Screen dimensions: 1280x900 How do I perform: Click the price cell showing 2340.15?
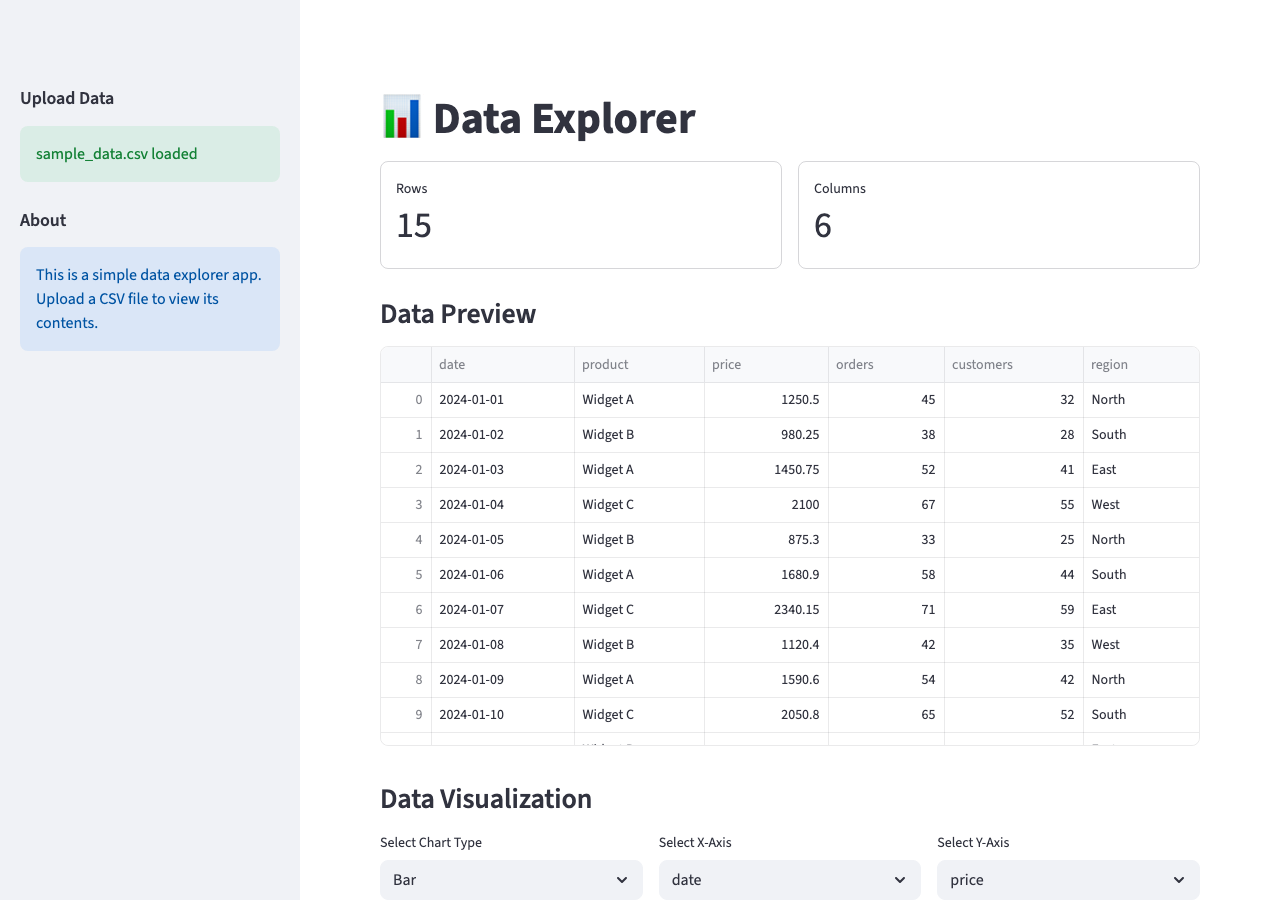(x=797, y=610)
